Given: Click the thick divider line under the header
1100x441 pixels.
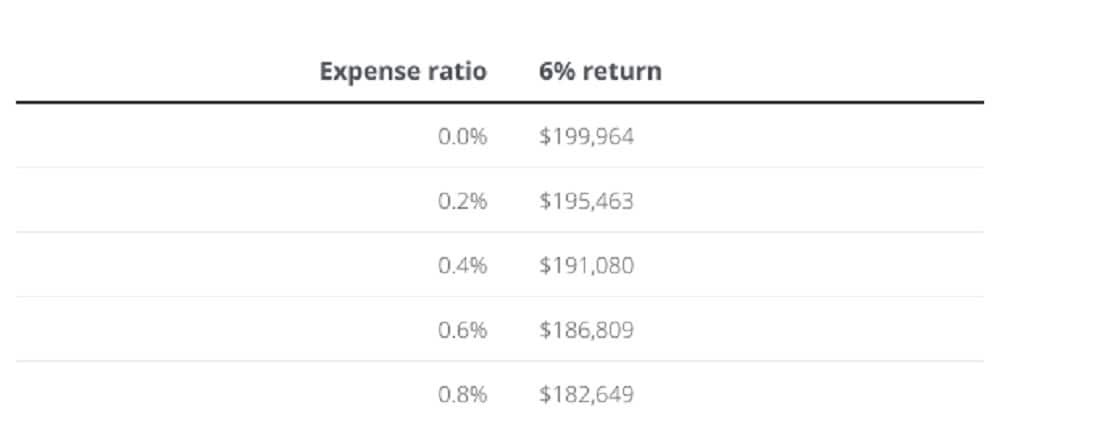Looking at the screenshot, I should [500, 102].
